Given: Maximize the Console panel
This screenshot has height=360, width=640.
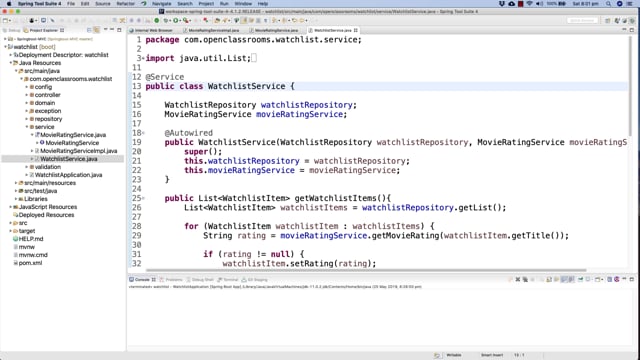Looking at the screenshot, I should pyautogui.click(x=632, y=279).
